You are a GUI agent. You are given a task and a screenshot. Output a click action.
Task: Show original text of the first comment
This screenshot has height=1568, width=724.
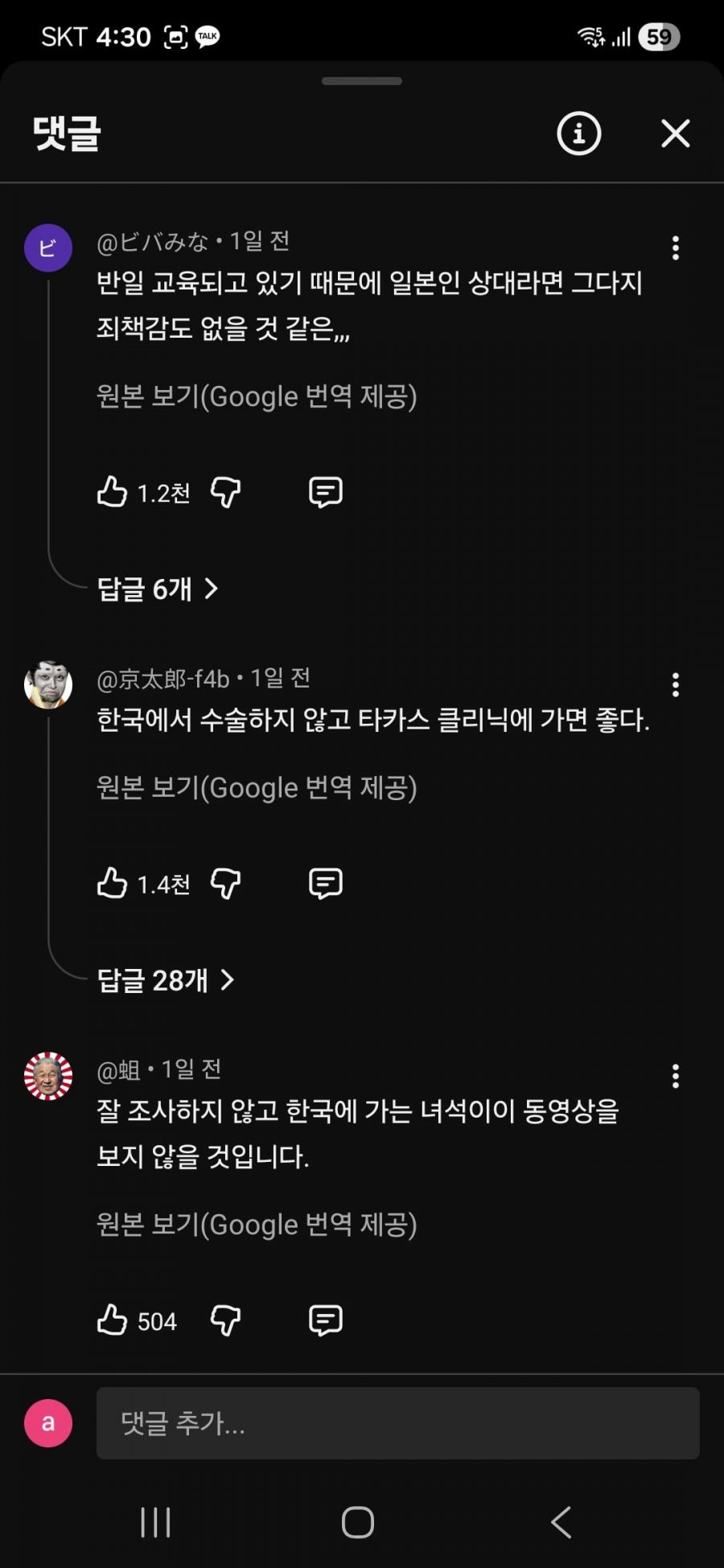(257, 396)
